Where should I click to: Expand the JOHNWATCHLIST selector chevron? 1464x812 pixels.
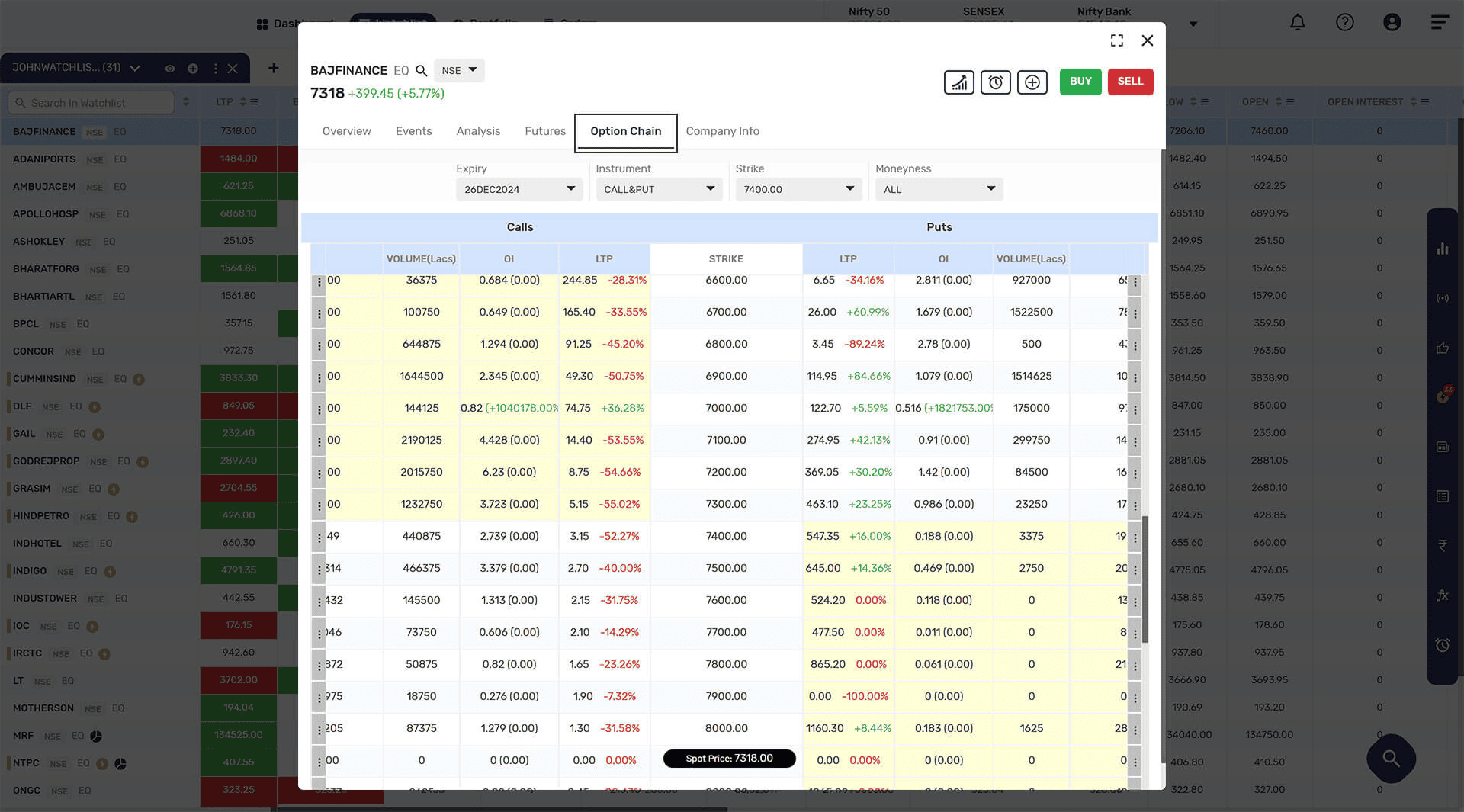[x=135, y=69]
